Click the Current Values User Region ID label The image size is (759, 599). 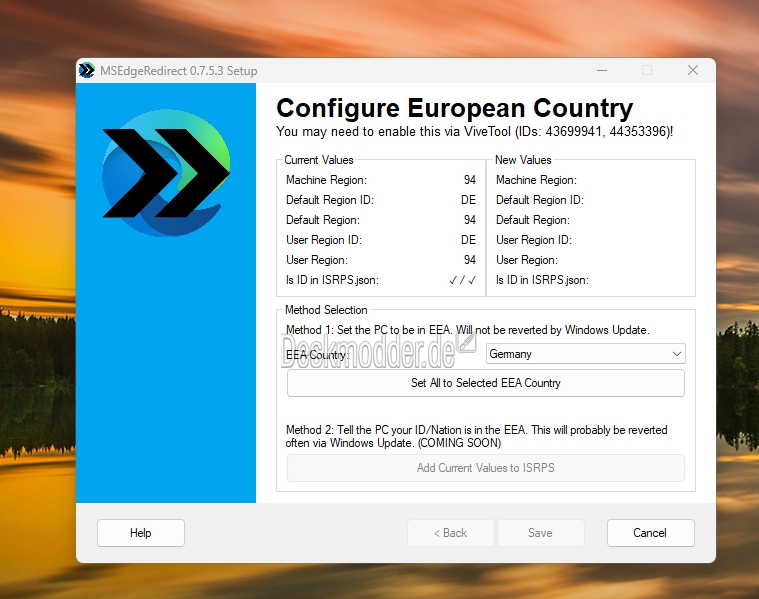(x=324, y=240)
